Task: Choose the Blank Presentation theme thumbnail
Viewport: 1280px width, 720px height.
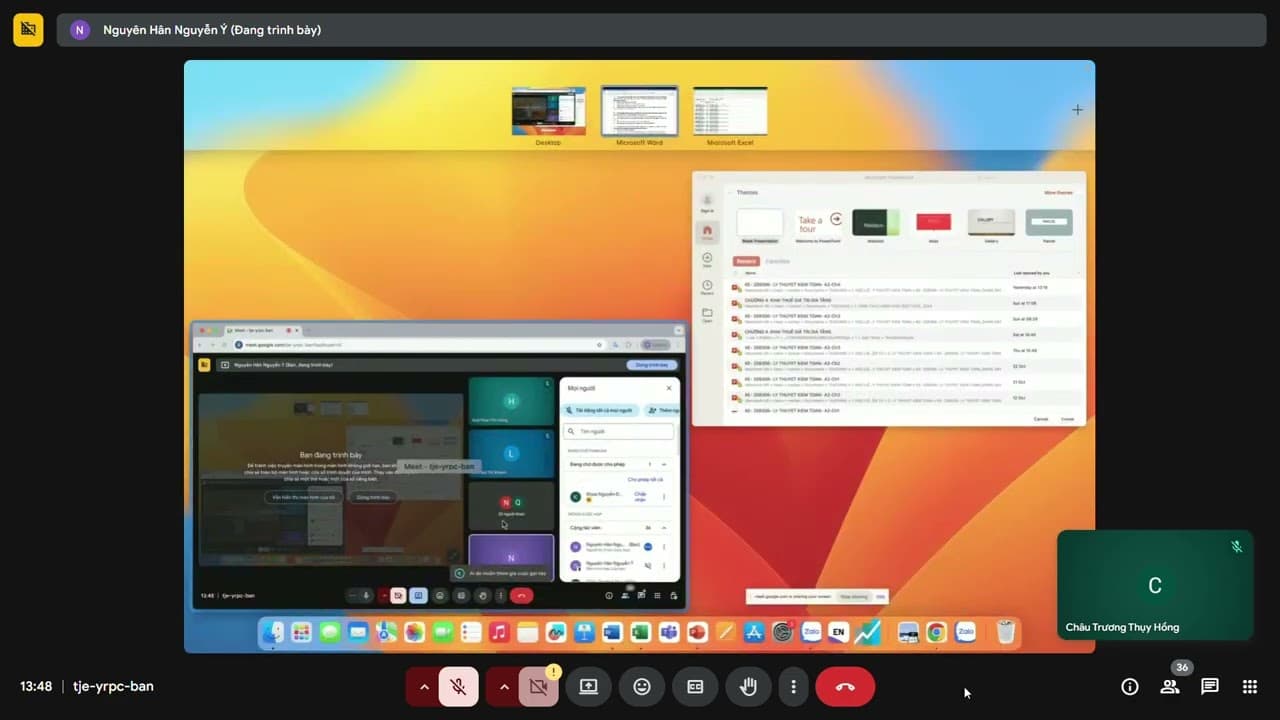Action: (761, 222)
